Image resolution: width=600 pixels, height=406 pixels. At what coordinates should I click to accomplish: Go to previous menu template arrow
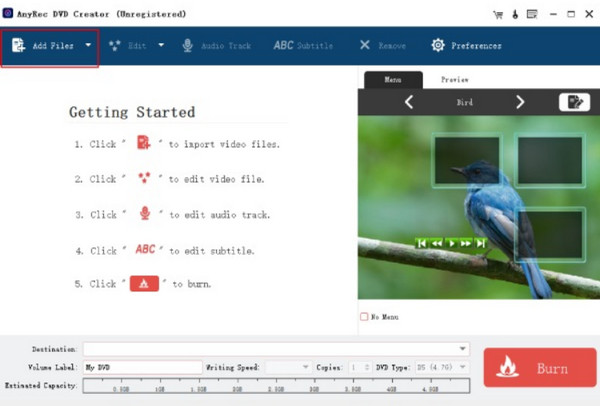[x=409, y=102]
